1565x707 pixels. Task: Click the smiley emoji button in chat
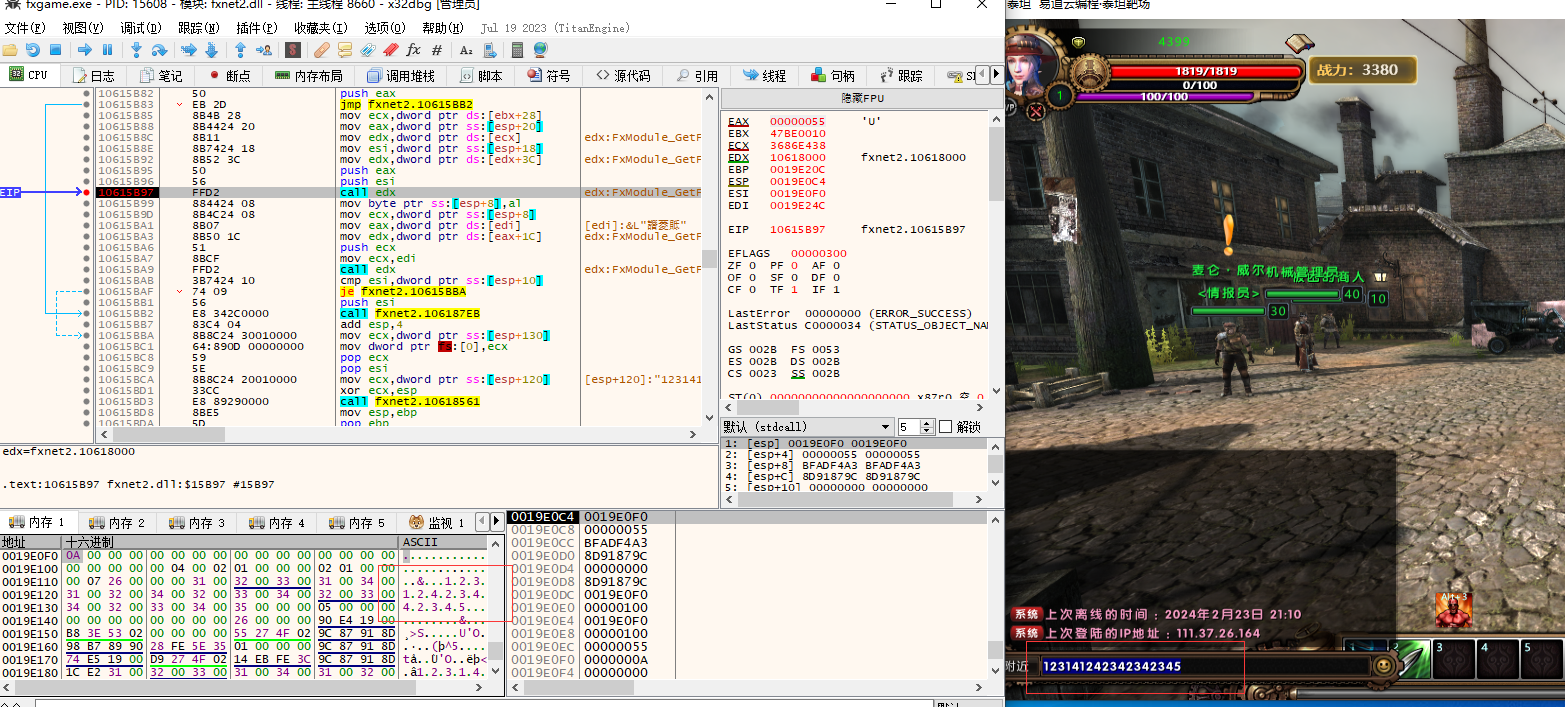pos(1383,665)
